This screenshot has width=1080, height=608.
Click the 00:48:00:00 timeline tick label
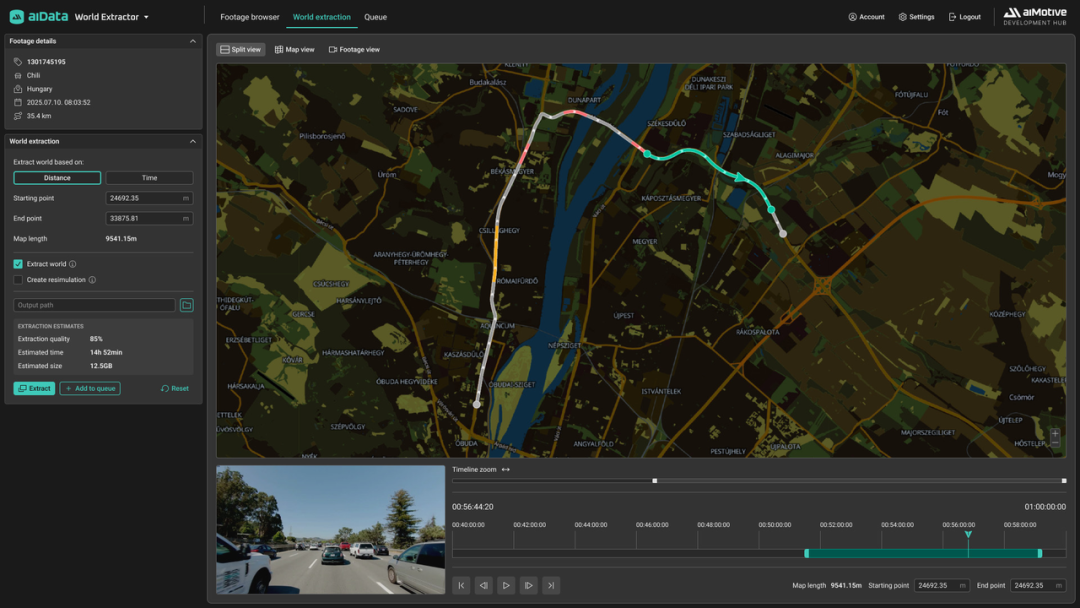(713, 525)
